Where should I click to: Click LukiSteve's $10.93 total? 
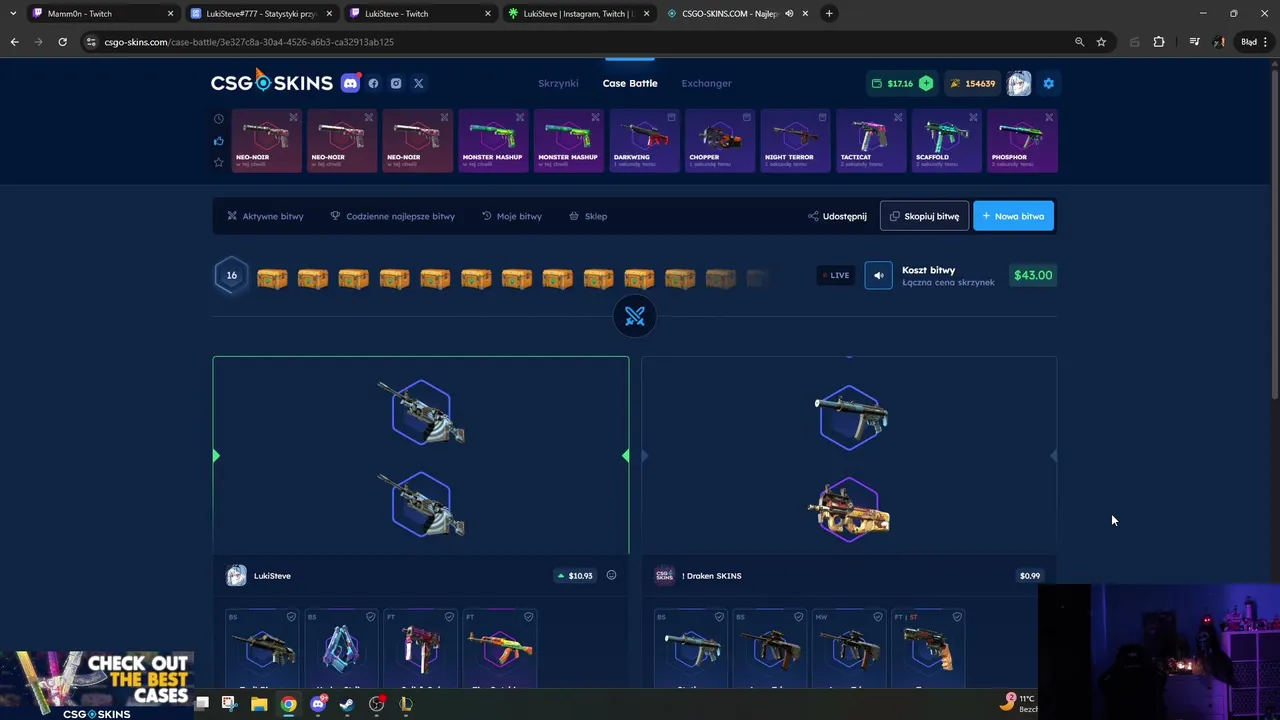click(575, 575)
